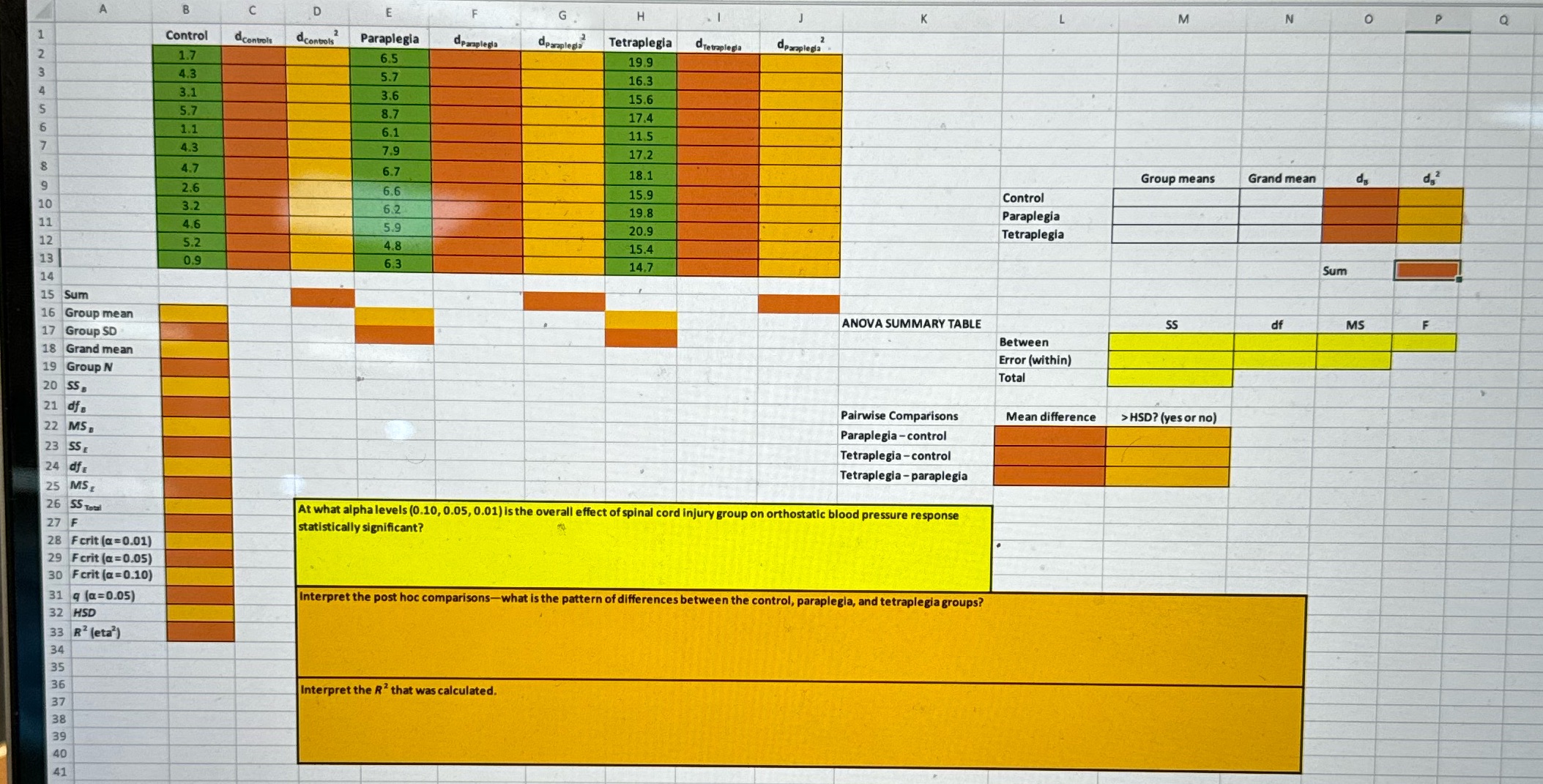Image resolution: width=1543 pixels, height=784 pixels.
Task: Select row 41 by its row number
Action: 59,772
